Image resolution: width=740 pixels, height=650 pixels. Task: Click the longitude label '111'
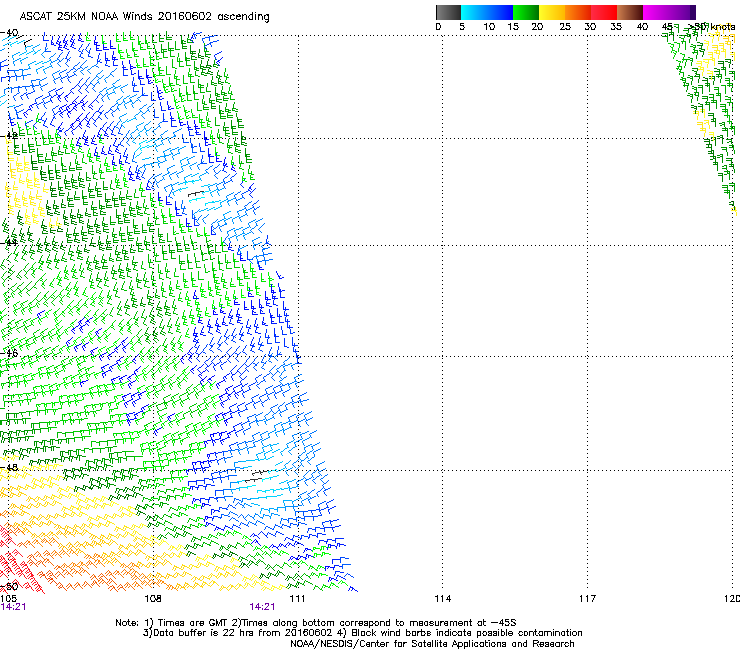297,599
